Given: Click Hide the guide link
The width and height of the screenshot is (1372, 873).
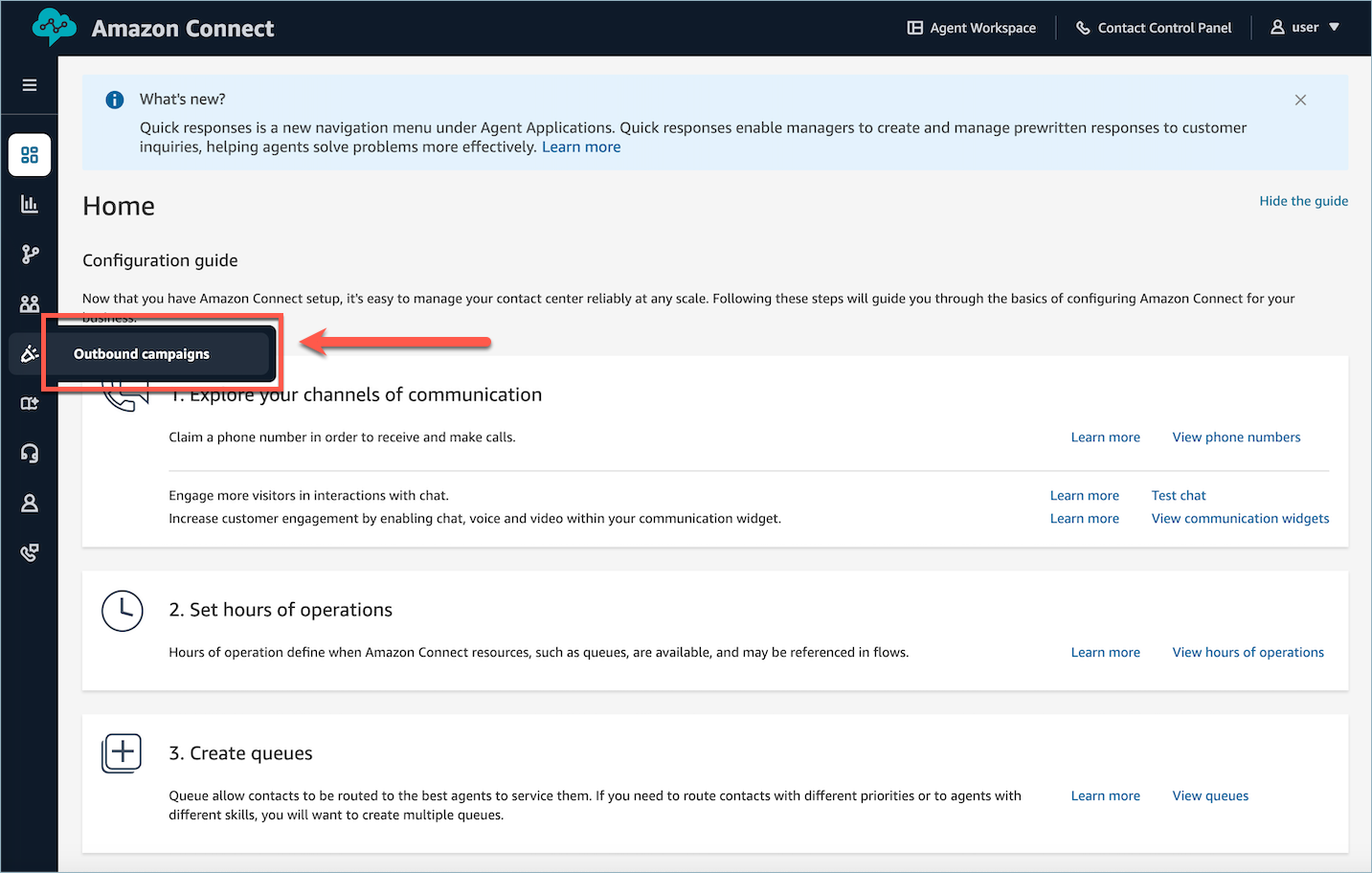Looking at the screenshot, I should click(1303, 200).
